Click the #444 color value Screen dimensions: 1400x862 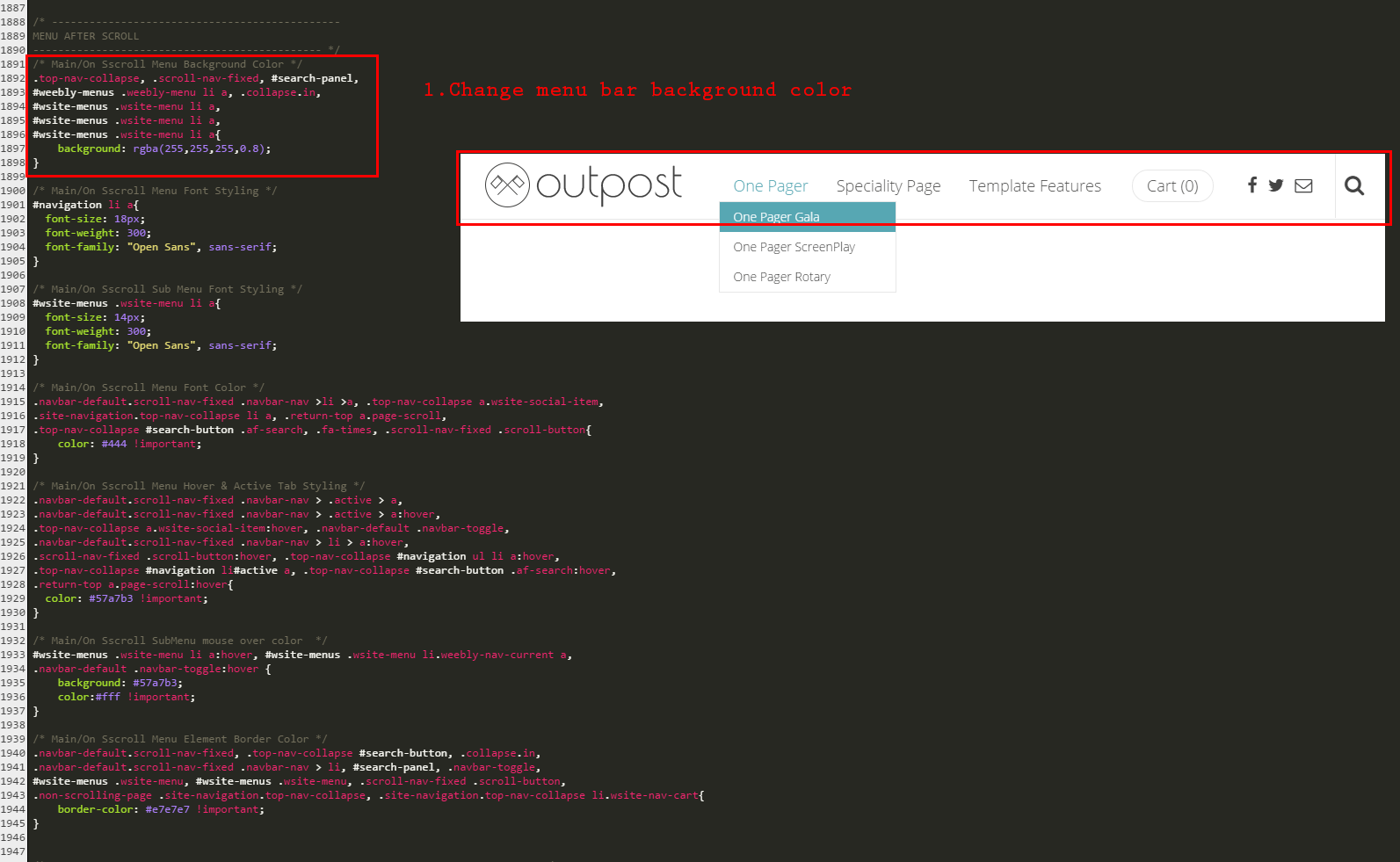pos(113,444)
